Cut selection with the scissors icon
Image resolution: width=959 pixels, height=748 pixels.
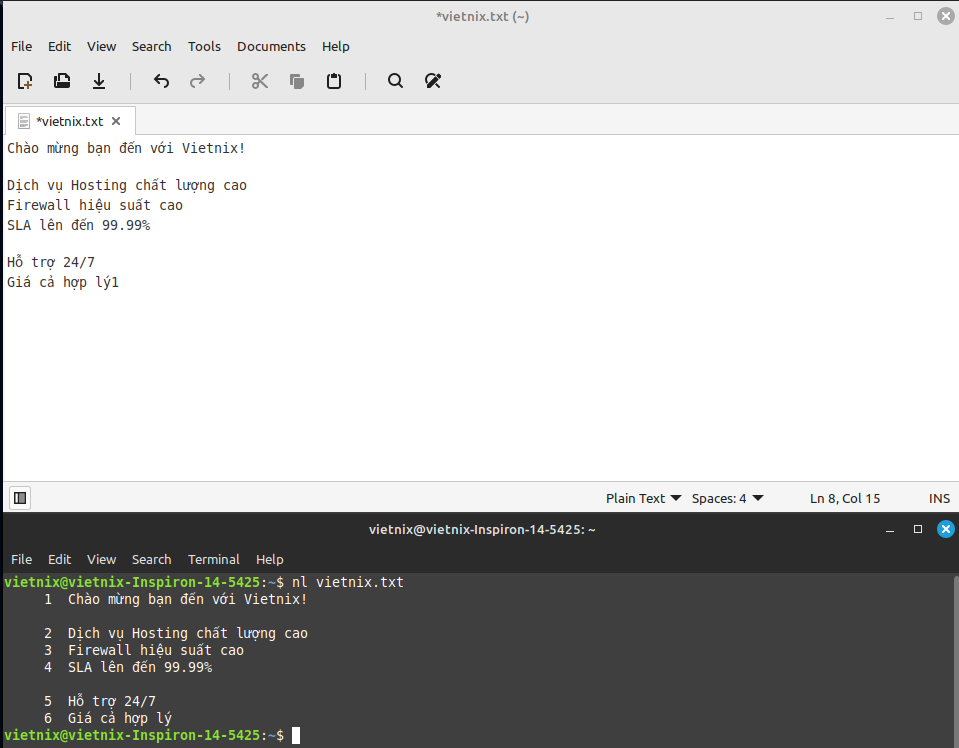click(x=260, y=81)
